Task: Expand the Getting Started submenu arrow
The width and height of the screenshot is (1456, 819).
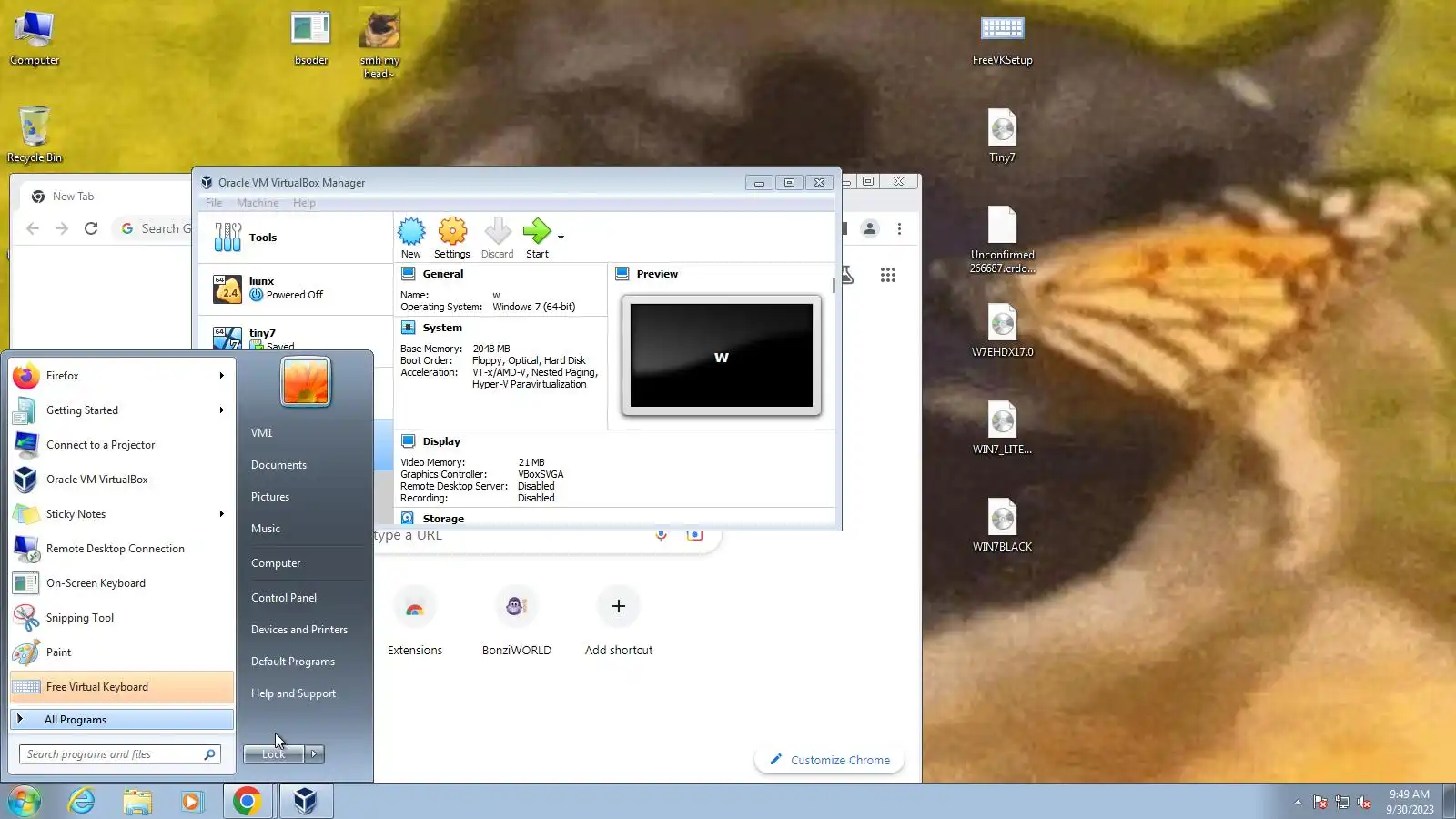Action: pos(221,410)
